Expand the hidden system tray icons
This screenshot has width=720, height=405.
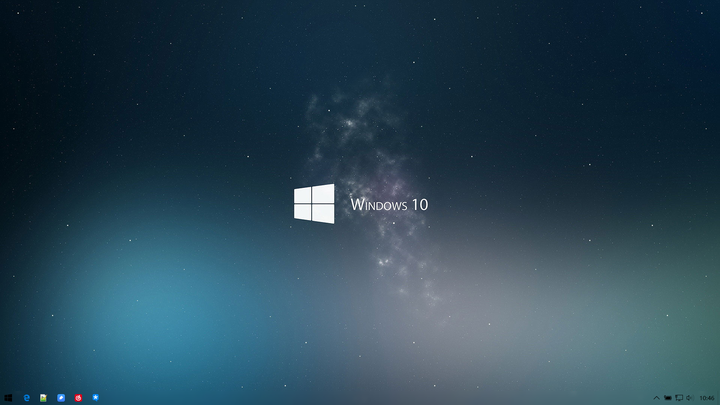point(656,398)
